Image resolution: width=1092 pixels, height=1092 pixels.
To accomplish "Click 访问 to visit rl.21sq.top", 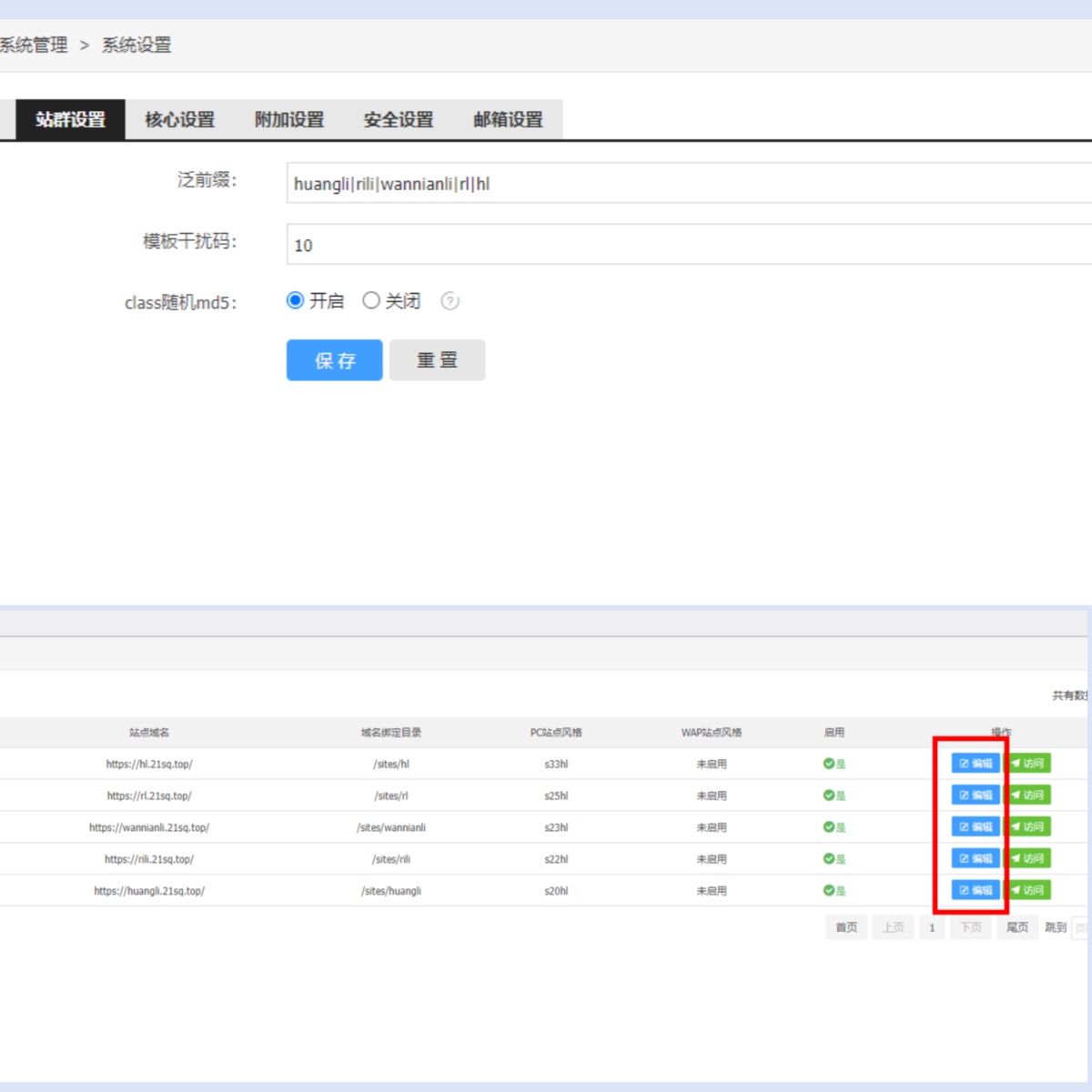I will coord(1028,795).
